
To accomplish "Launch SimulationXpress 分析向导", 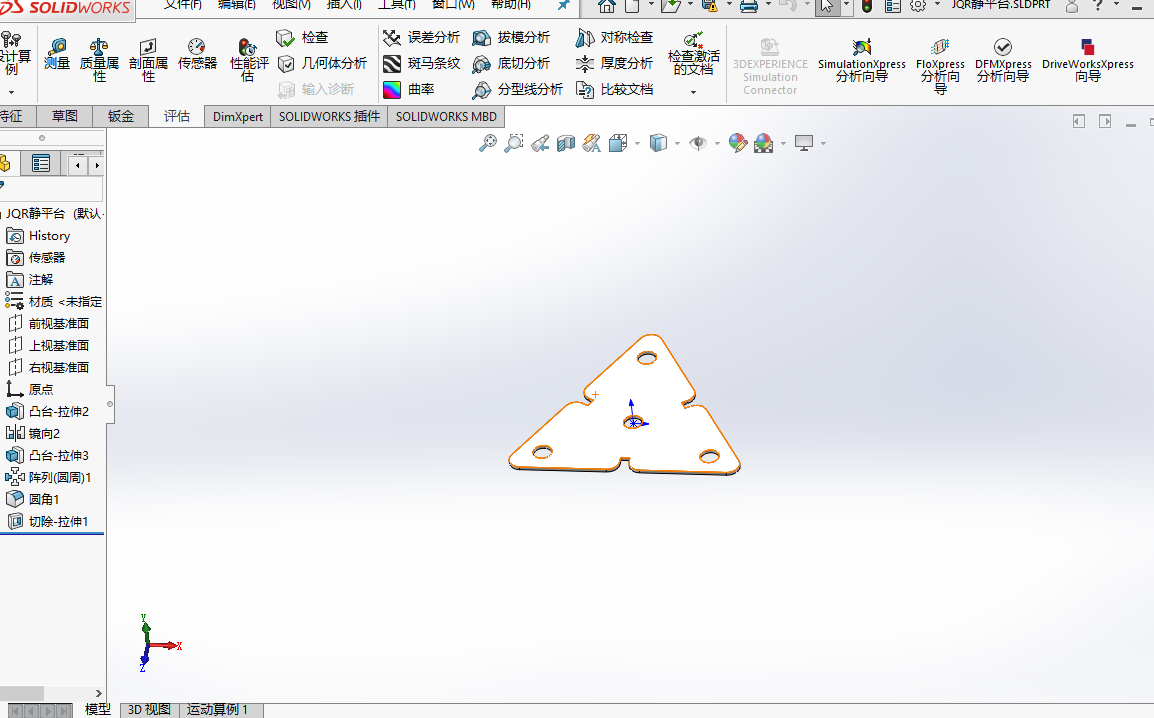I will tap(862, 60).
